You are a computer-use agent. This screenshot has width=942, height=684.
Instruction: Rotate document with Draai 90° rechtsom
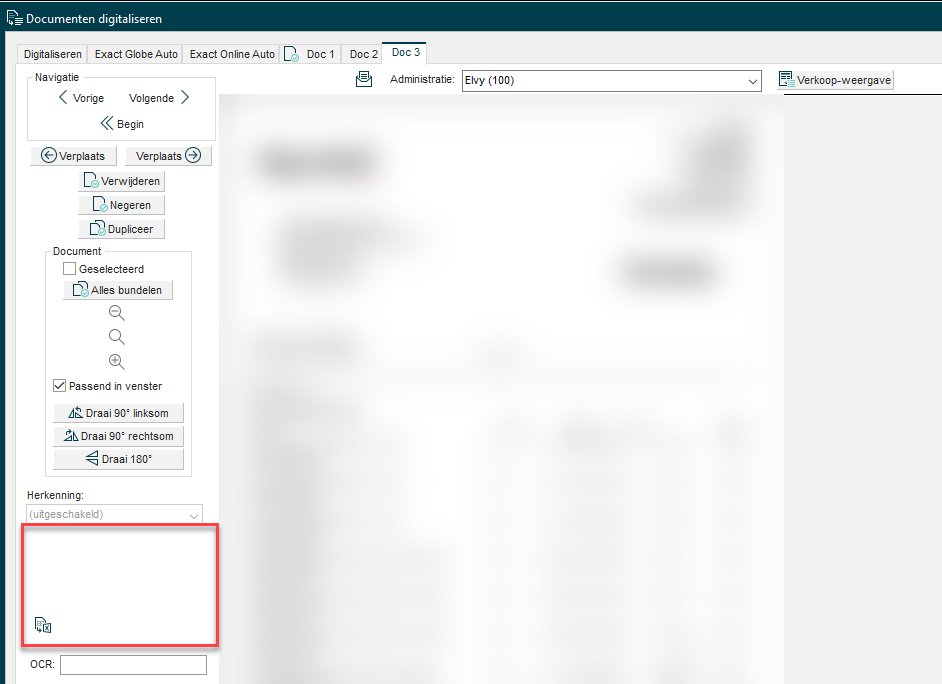(118, 436)
